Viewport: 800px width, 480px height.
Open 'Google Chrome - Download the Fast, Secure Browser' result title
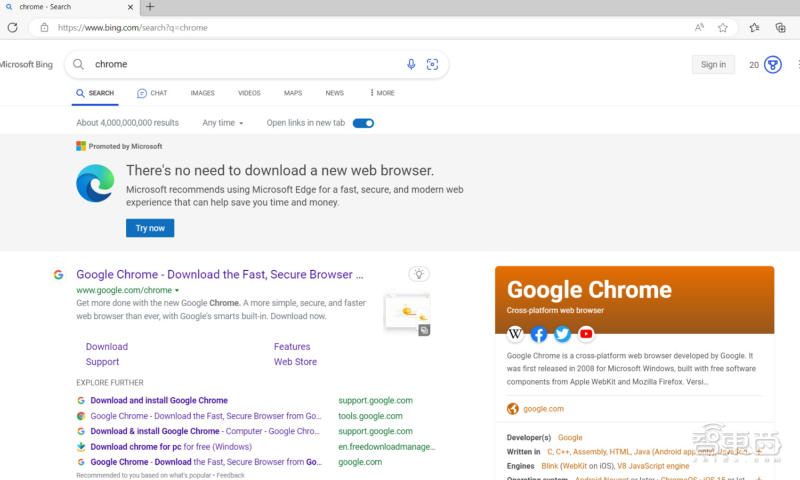[220, 274]
